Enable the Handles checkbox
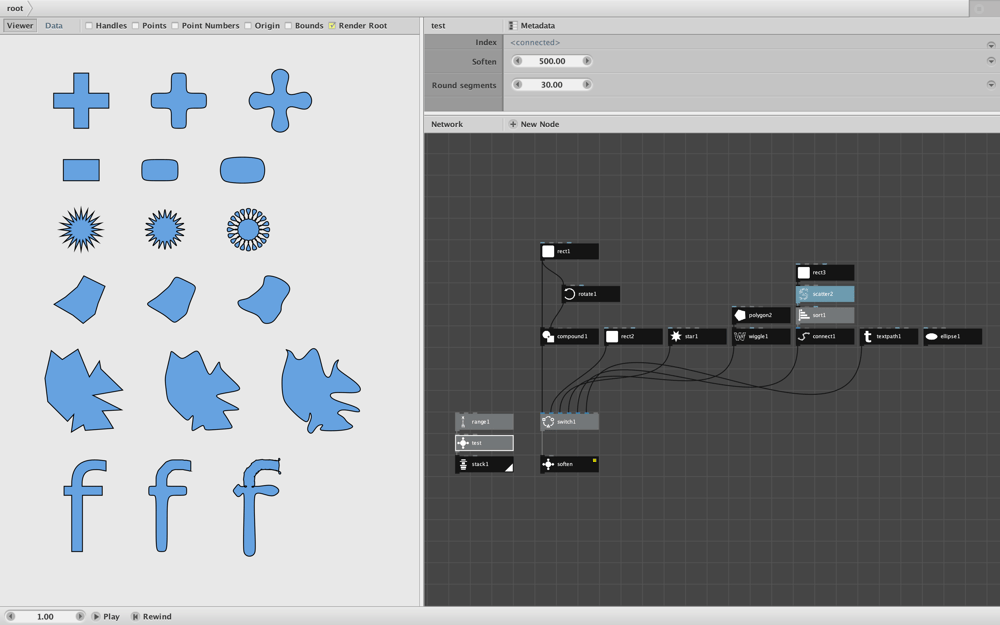This screenshot has width=1000, height=625. tap(89, 26)
